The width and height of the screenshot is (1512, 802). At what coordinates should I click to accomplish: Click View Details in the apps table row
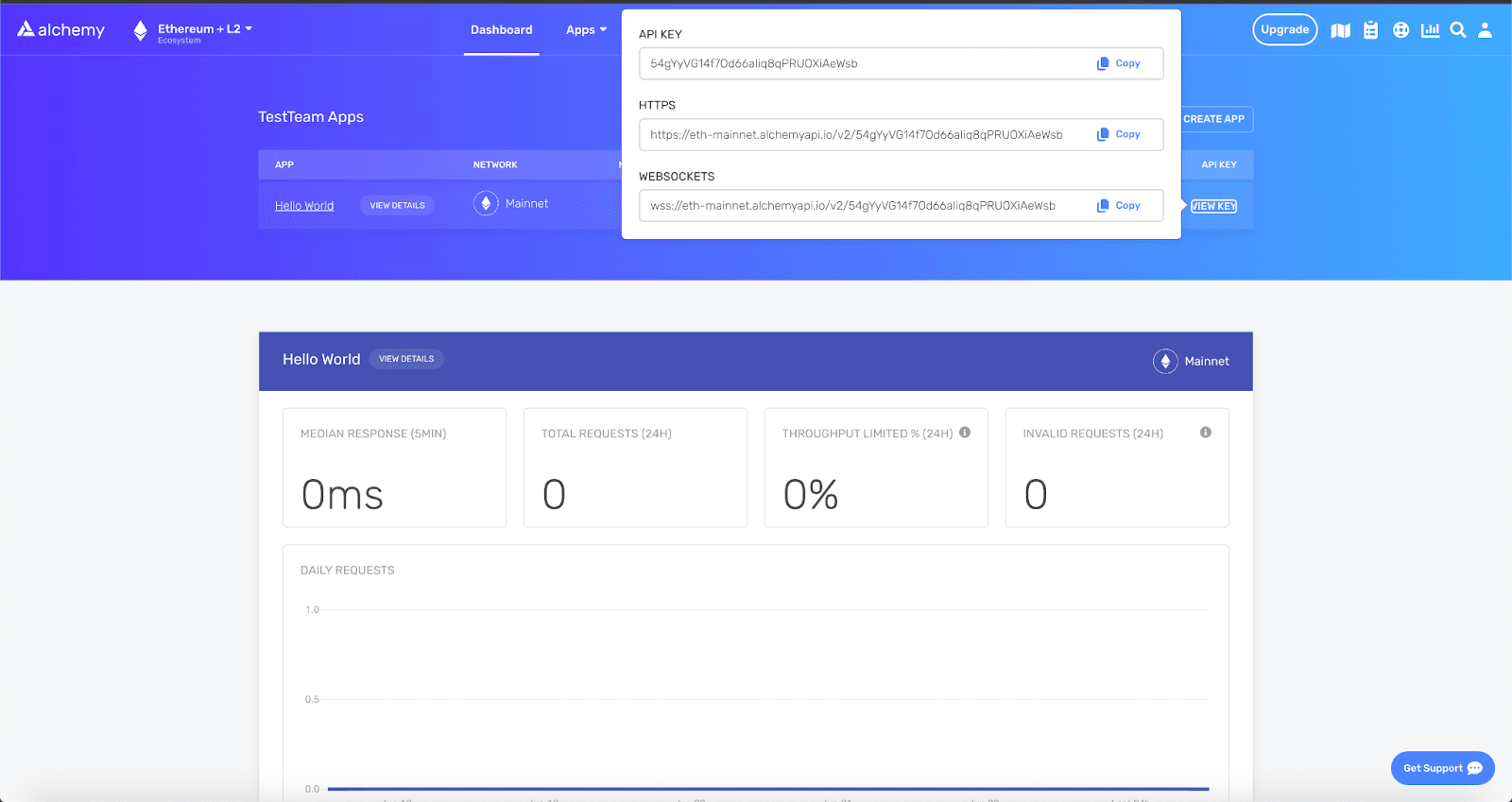pyautogui.click(x=397, y=205)
